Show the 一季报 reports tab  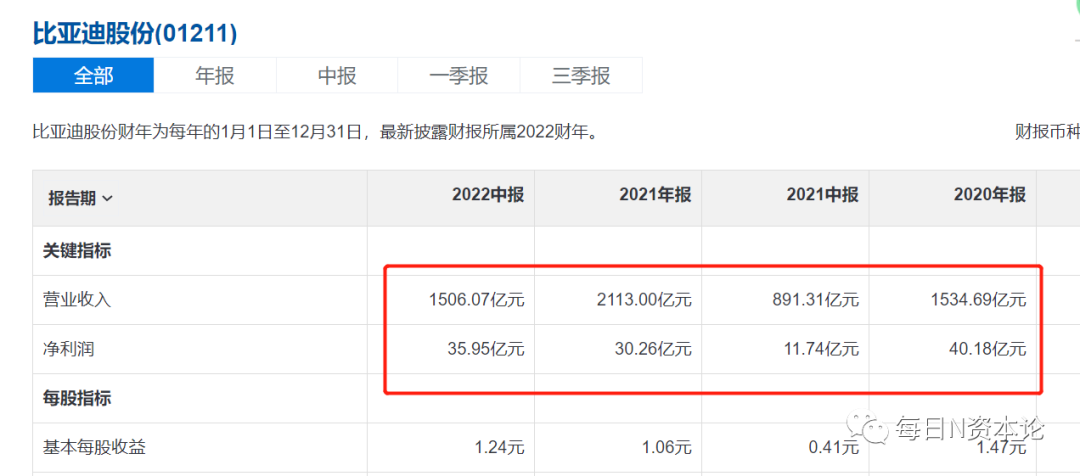point(459,76)
